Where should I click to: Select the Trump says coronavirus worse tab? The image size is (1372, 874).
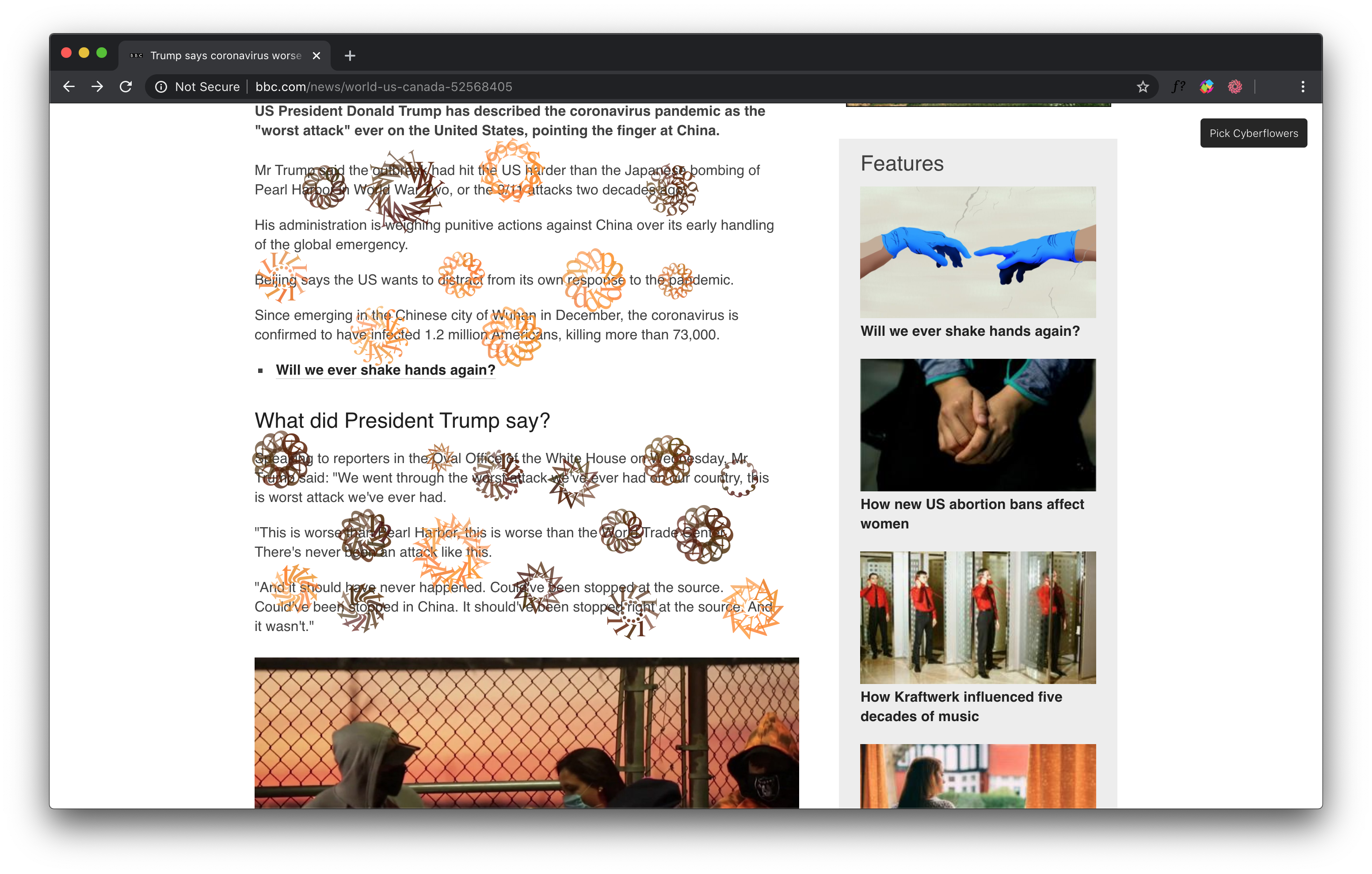(x=225, y=55)
